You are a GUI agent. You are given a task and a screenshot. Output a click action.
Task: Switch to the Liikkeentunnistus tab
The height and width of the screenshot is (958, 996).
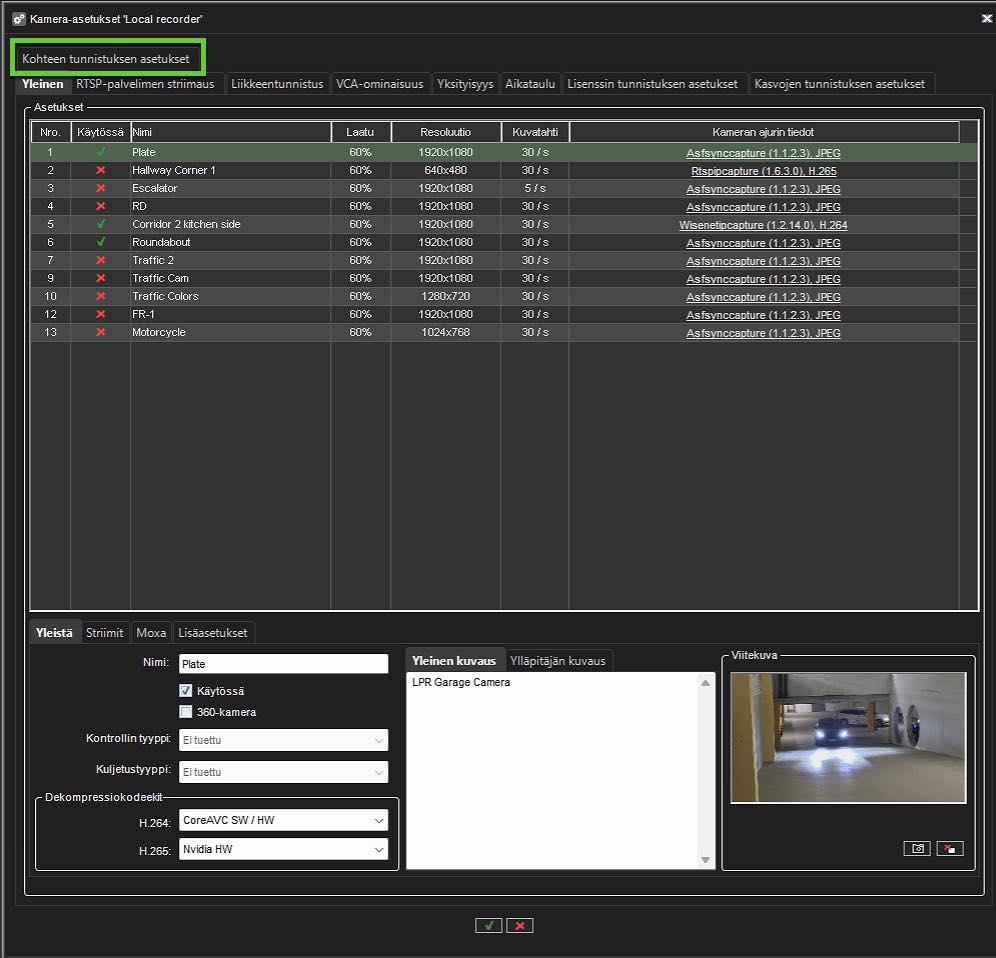[277, 84]
